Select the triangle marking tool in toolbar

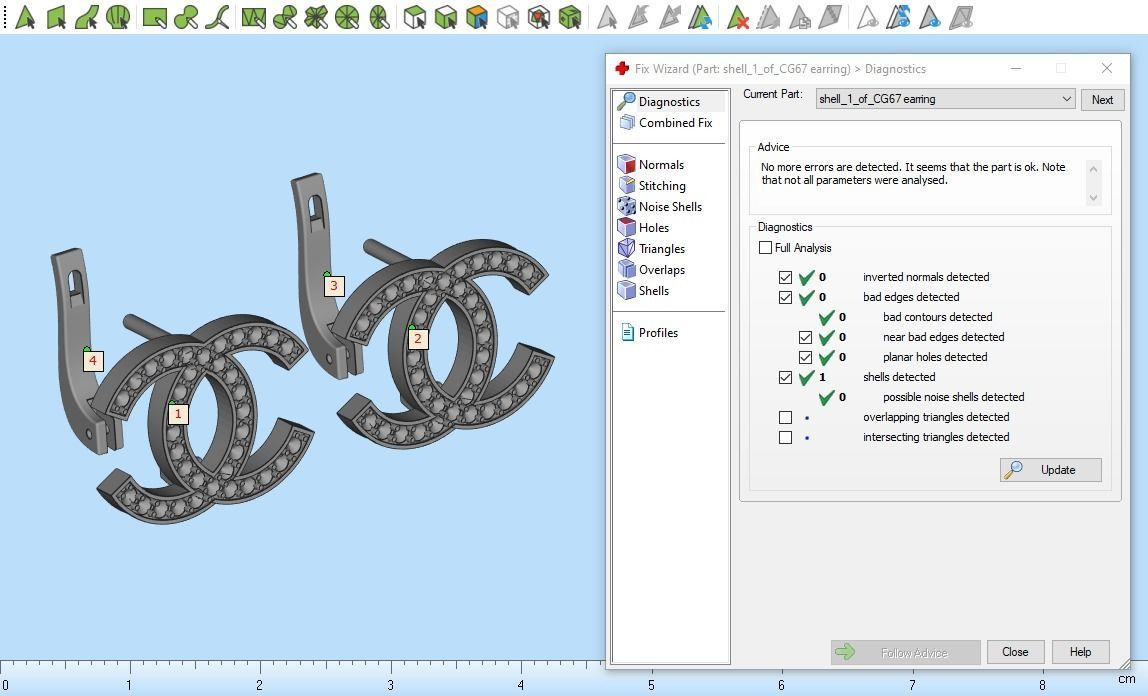coord(25,17)
